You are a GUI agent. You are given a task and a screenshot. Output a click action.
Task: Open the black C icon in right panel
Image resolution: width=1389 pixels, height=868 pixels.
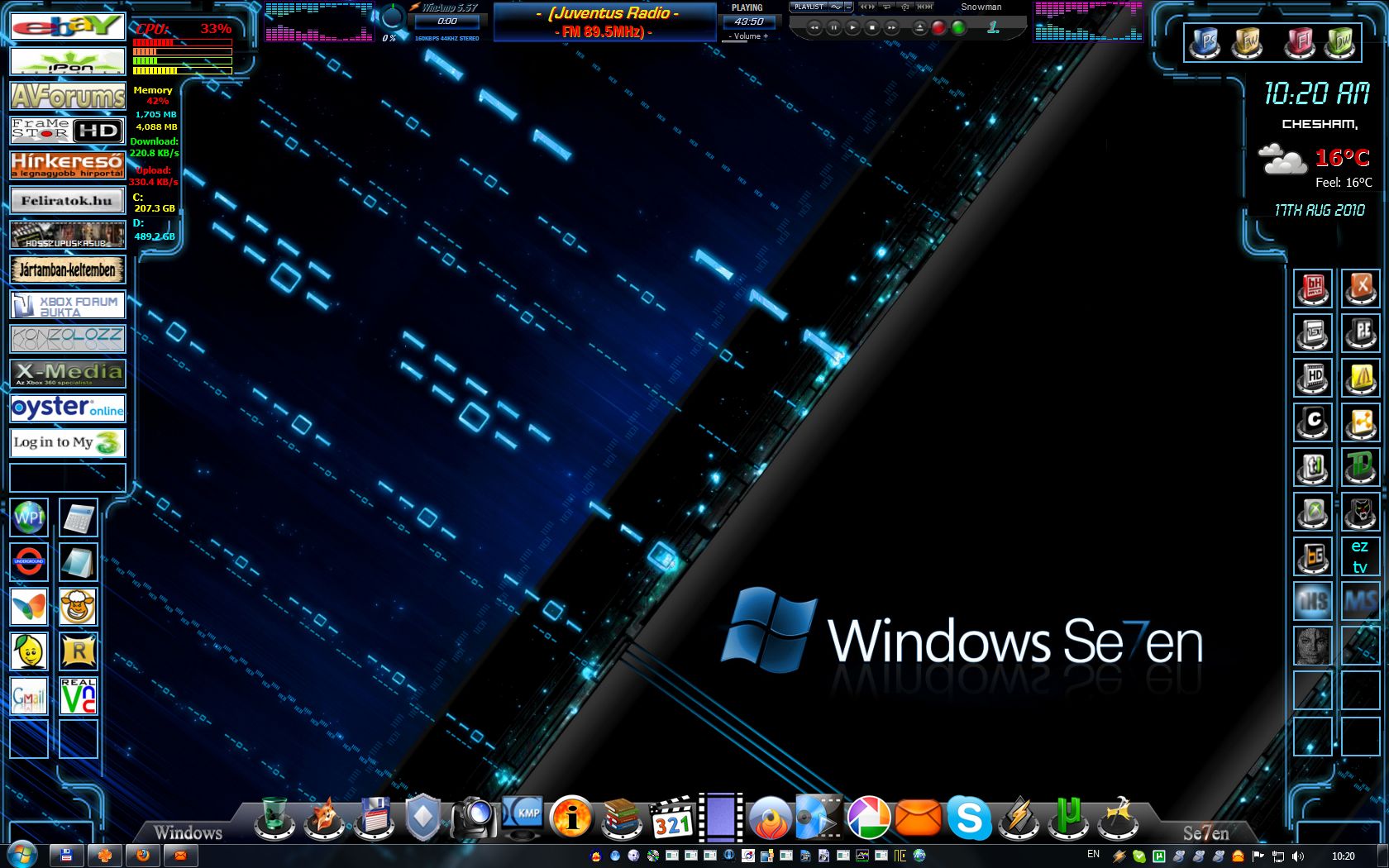click(1313, 422)
